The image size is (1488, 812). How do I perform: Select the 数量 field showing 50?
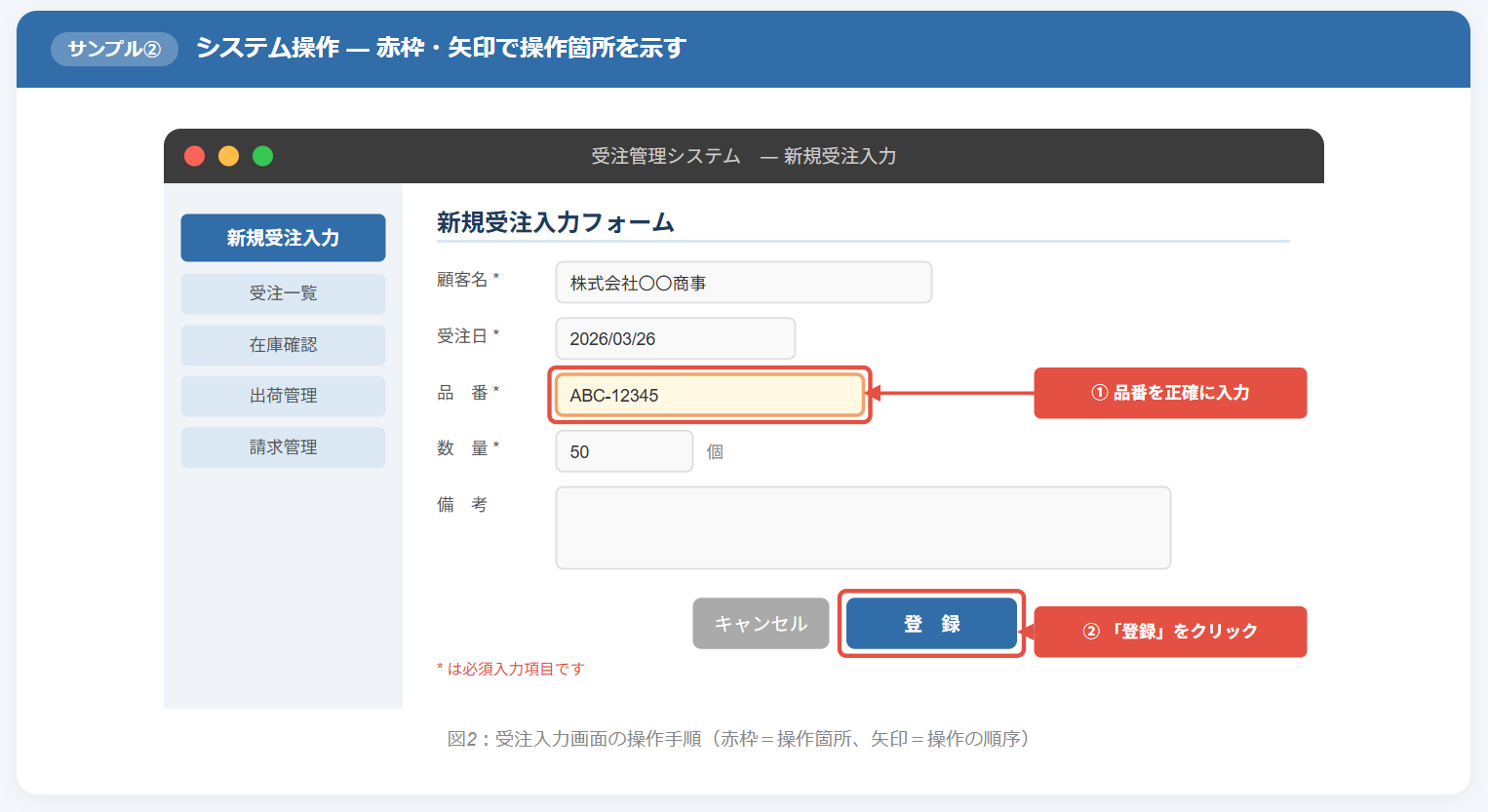pos(624,452)
